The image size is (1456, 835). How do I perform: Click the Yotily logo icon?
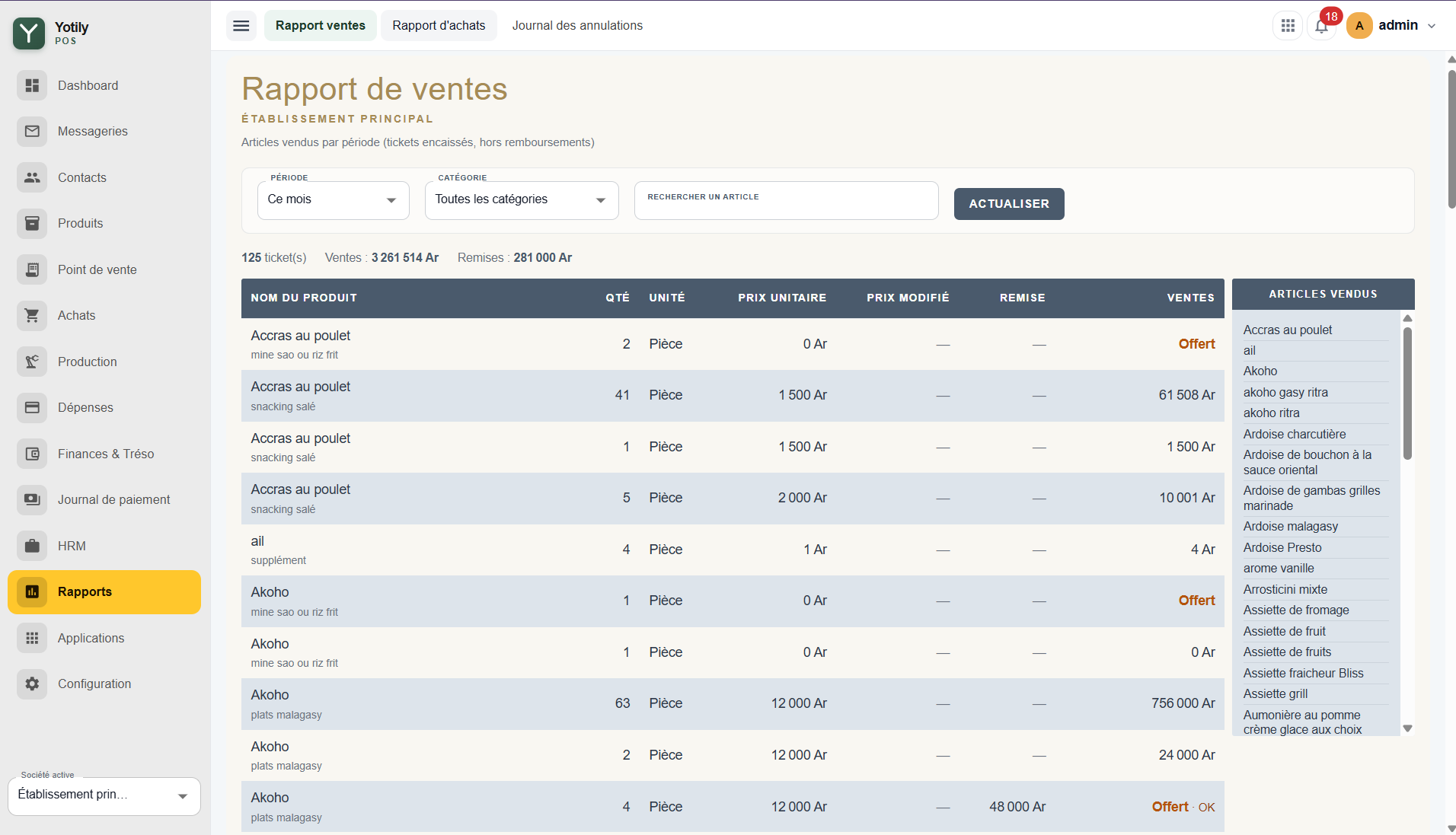29,33
